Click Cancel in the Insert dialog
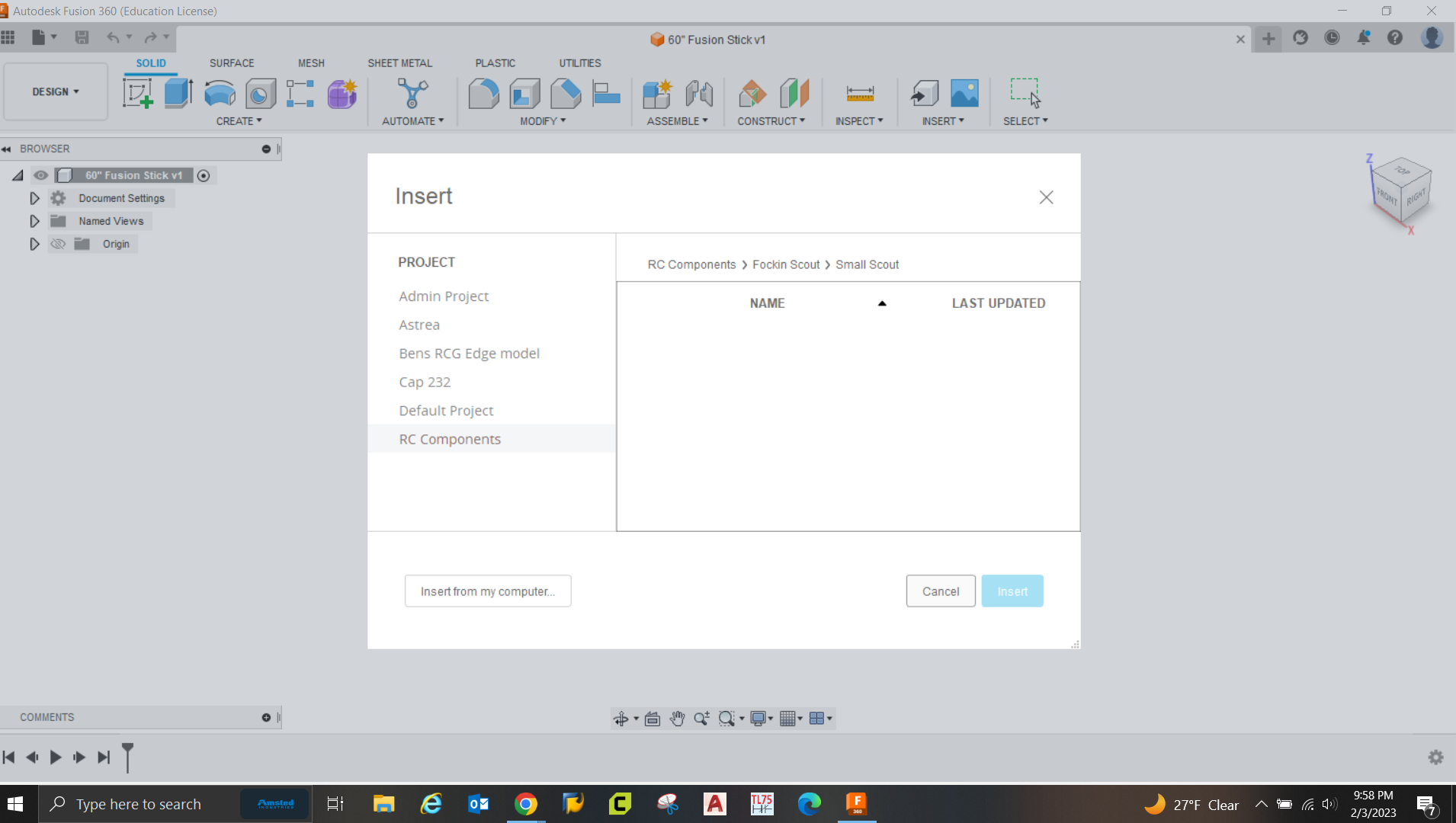 940,591
